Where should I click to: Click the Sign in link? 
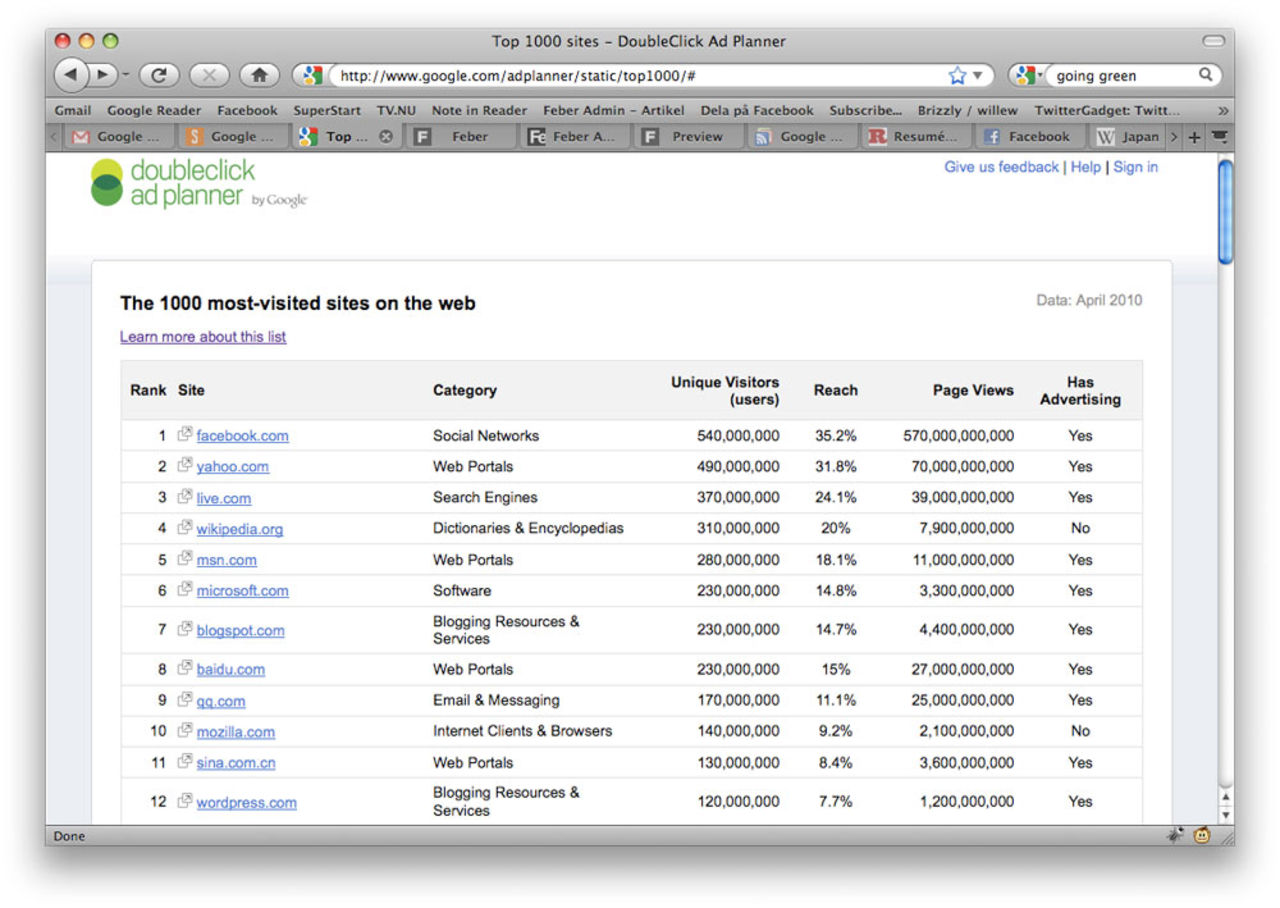pyautogui.click(x=1135, y=167)
